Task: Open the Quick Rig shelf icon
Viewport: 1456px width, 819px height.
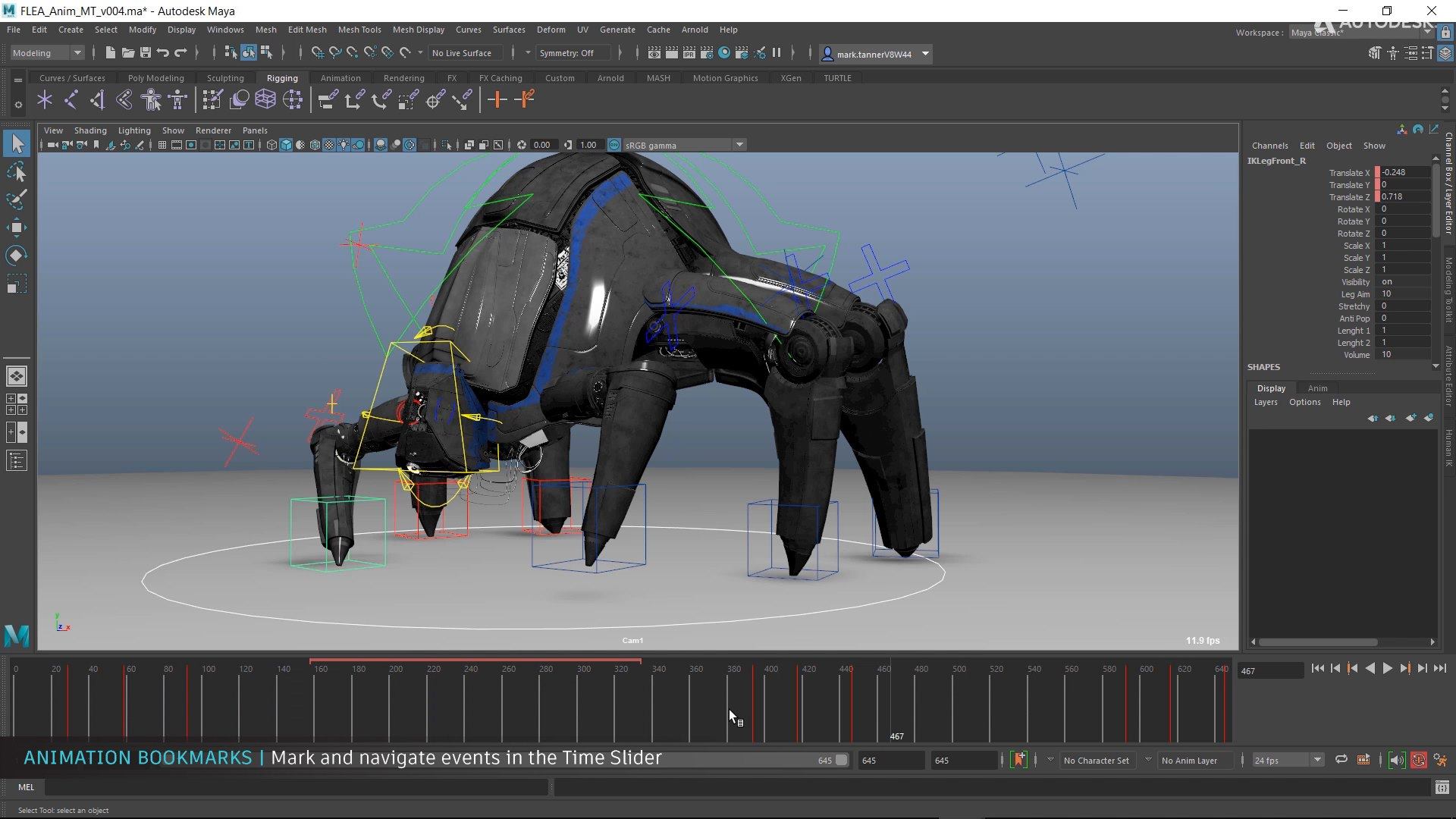Action: pyautogui.click(x=151, y=99)
